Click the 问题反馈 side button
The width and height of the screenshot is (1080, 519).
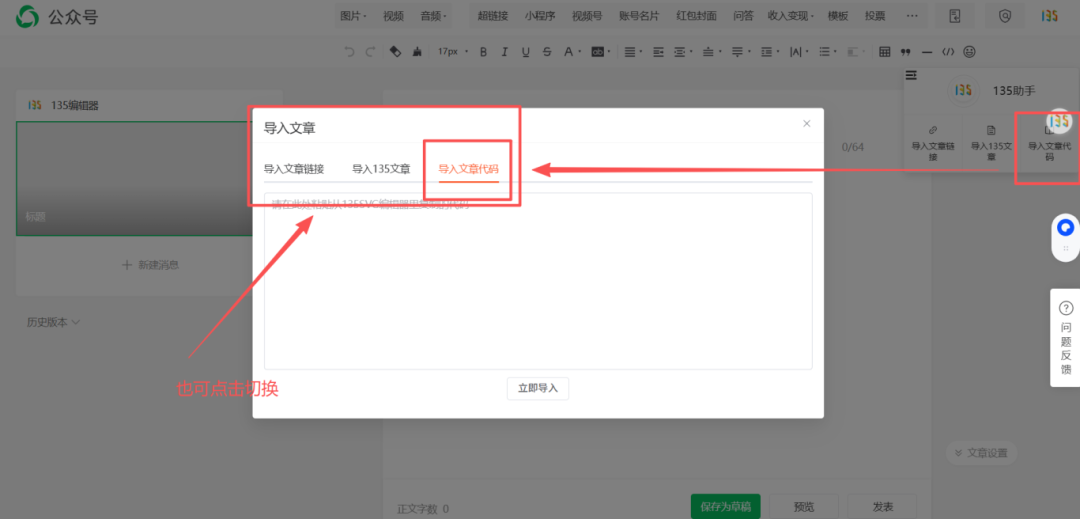click(1065, 337)
